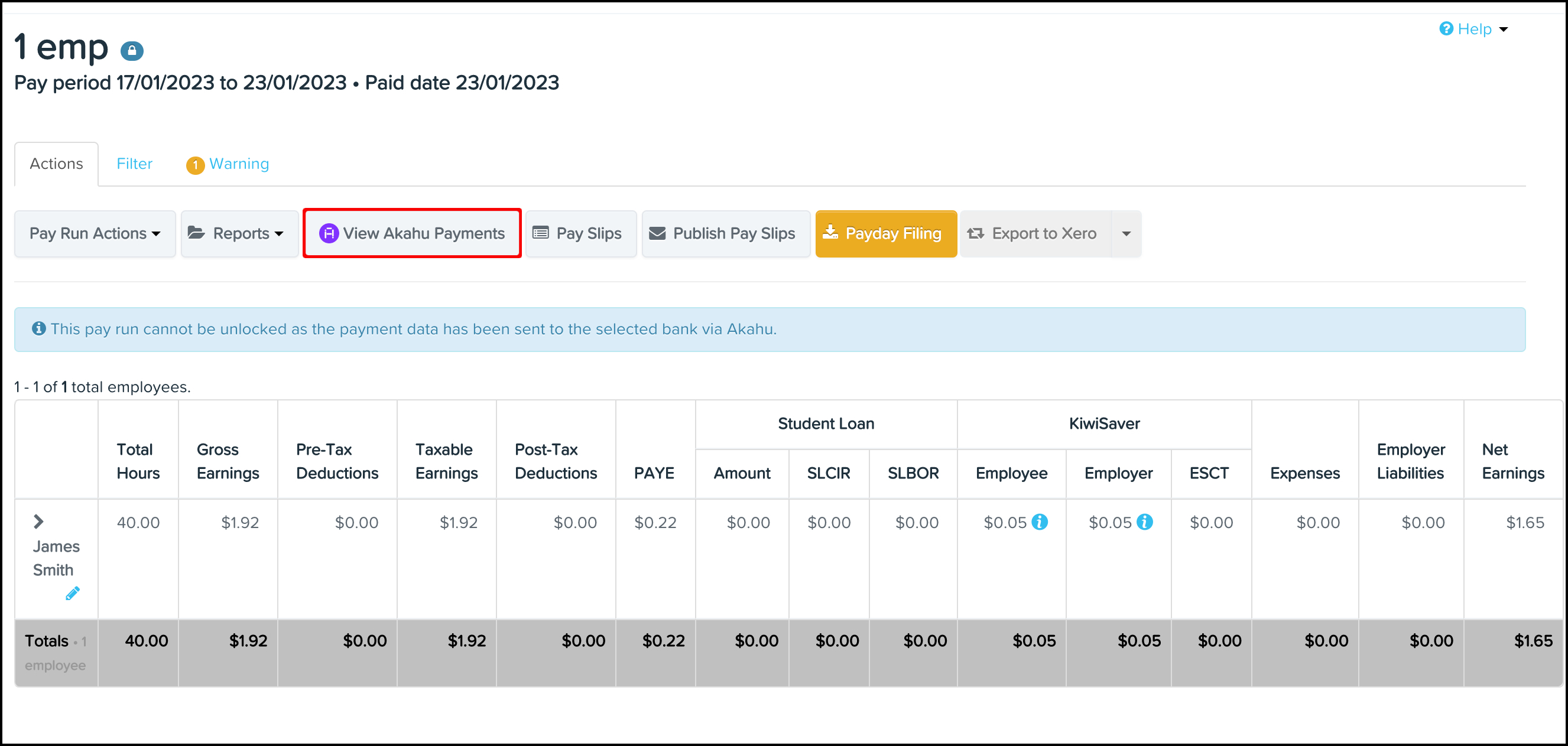Open dropdown arrow beside Export to Xero
Image resolution: width=1568 pixels, height=746 pixels.
coord(1126,233)
